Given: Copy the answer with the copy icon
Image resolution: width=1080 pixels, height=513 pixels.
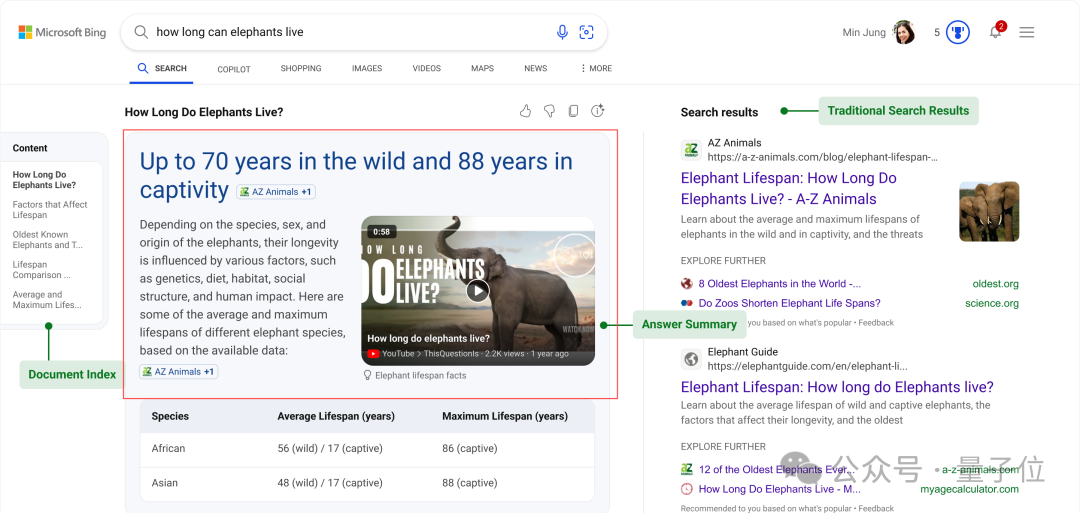Looking at the screenshot, I should click(573, 112).
